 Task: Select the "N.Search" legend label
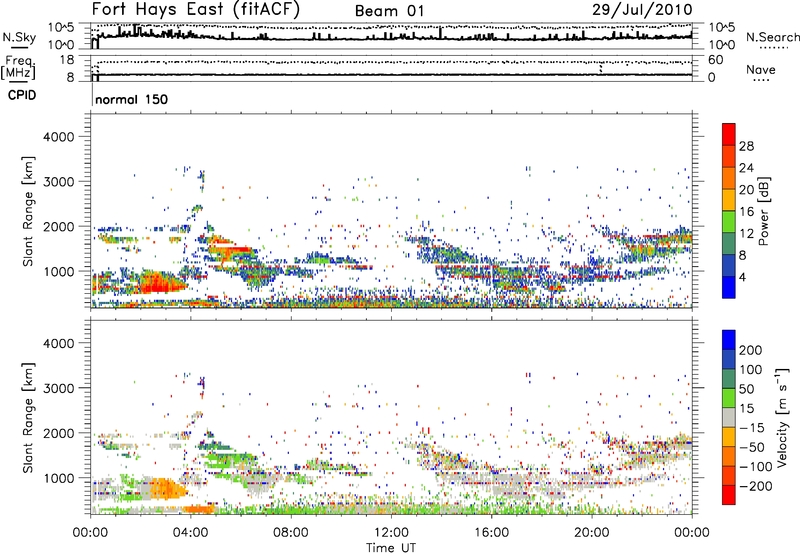(772, 37)
